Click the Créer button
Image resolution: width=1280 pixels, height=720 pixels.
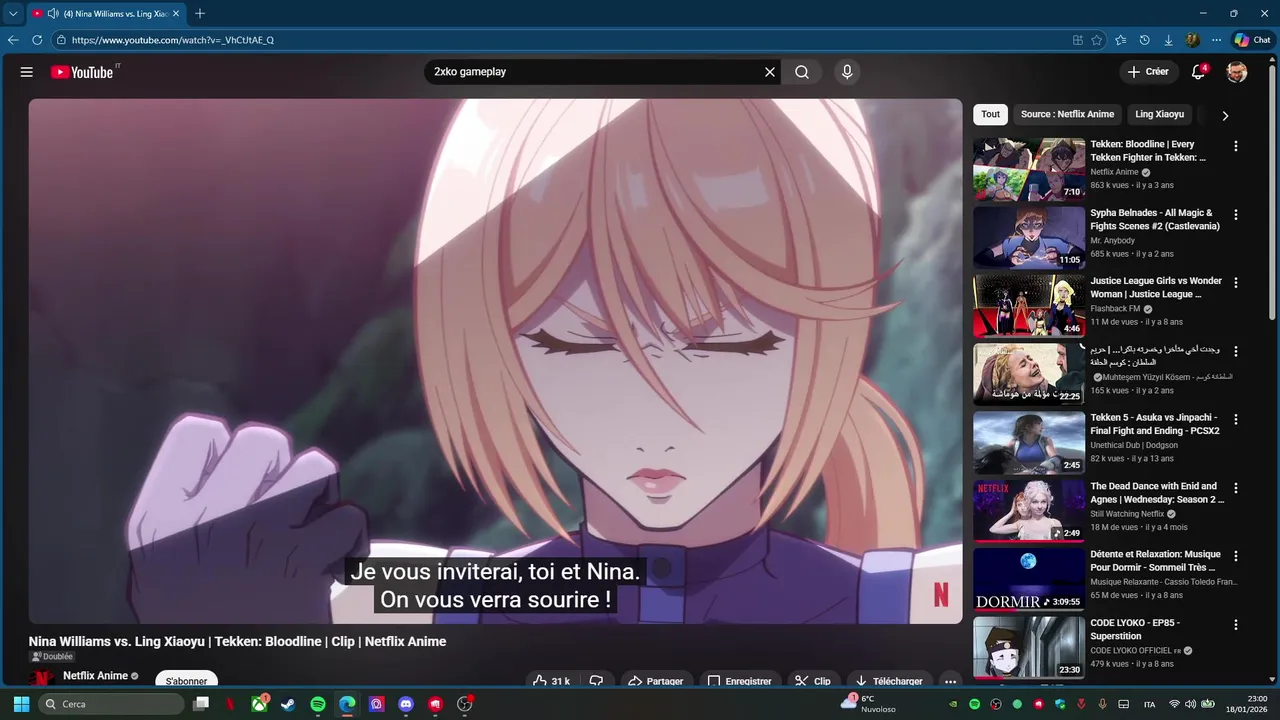click(x=1148, y=72)
